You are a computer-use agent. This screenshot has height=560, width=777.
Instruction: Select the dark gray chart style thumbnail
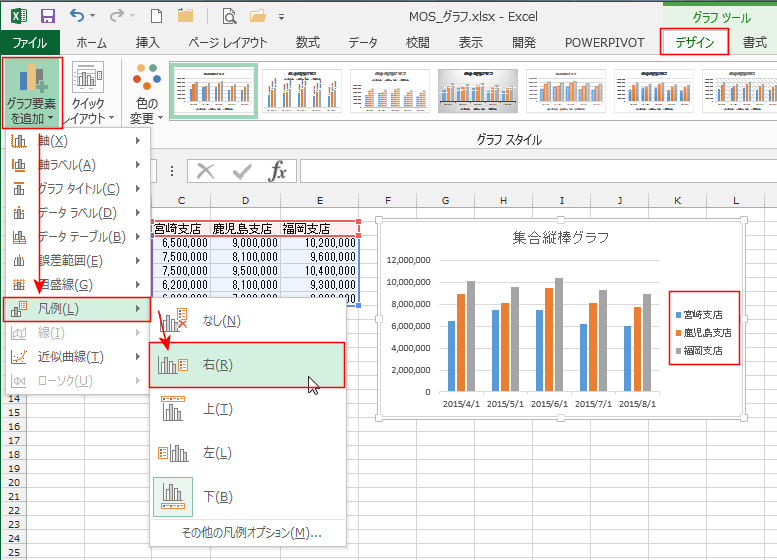click(x=478, y=93)
